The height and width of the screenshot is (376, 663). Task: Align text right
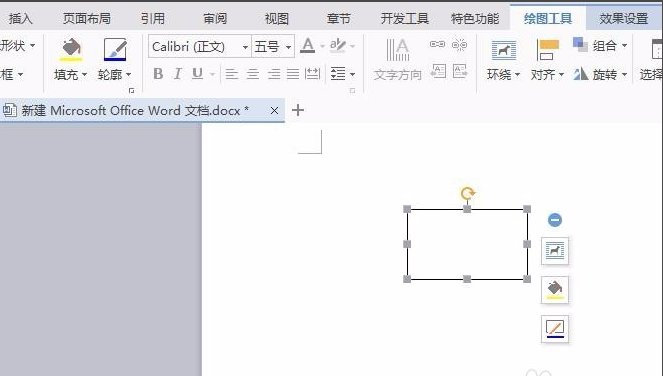coord(274,74)
